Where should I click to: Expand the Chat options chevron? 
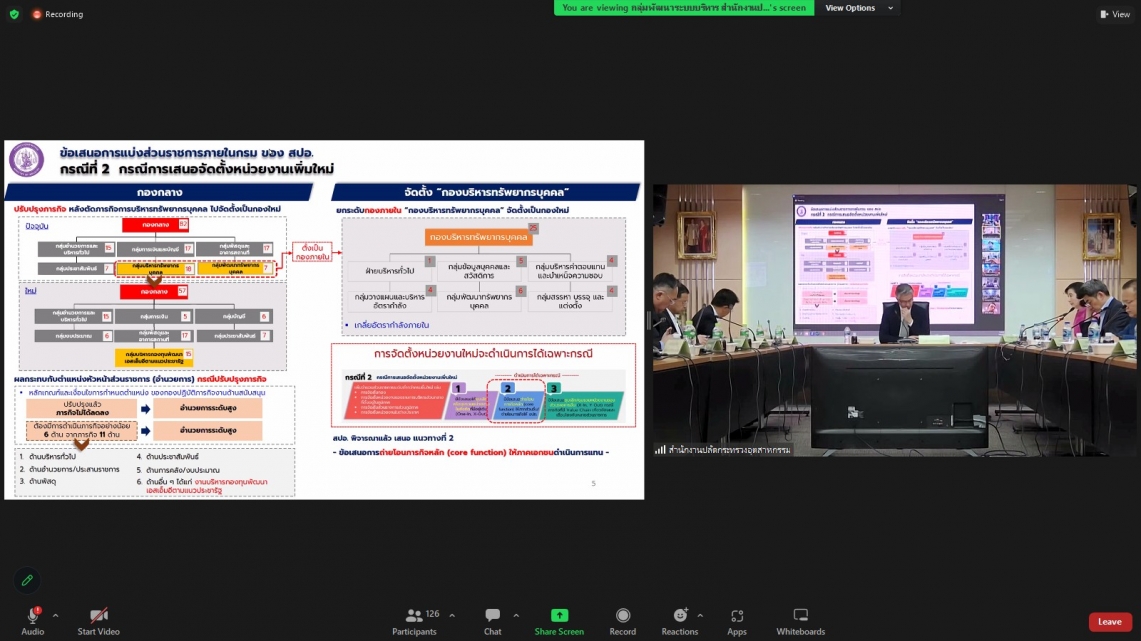[x=516, y=616]
